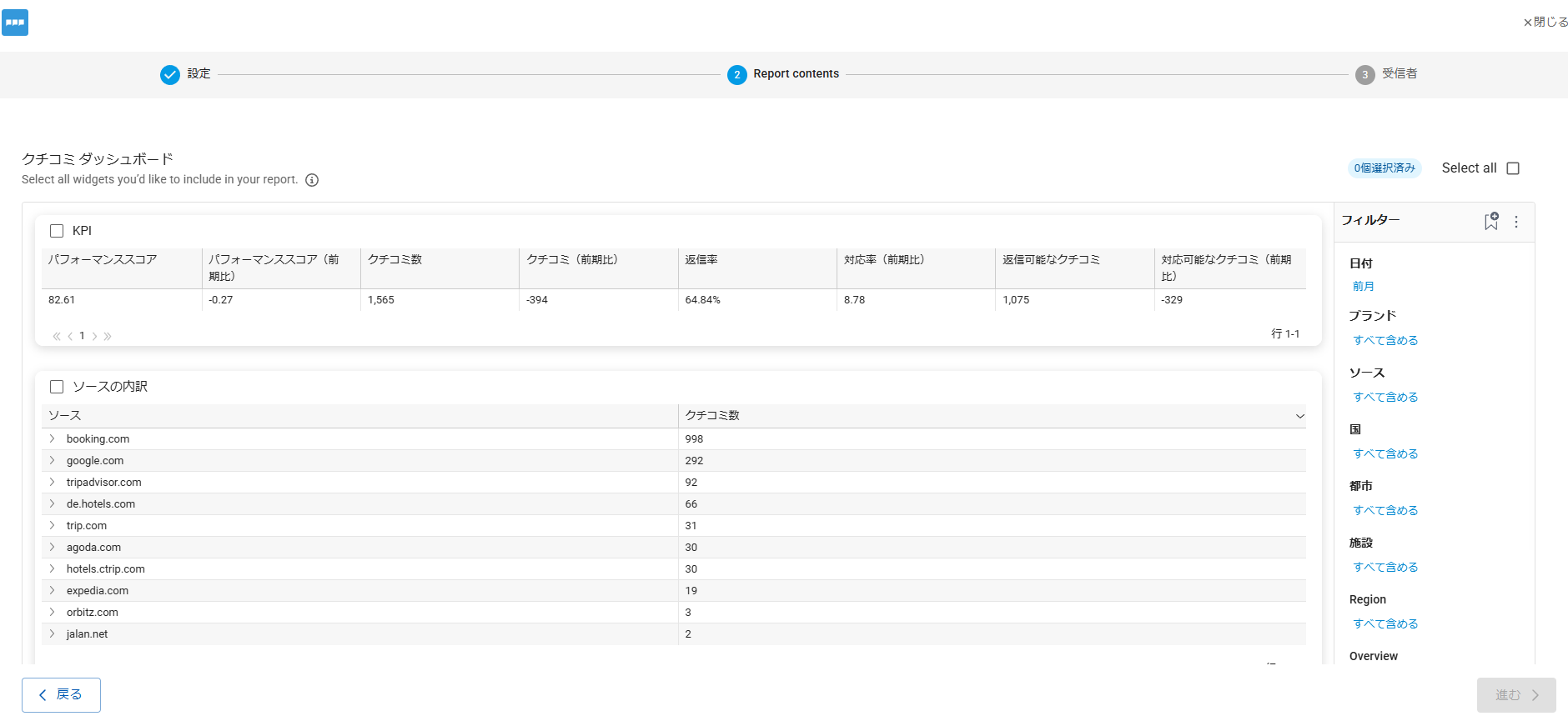Click 返信率 value 64.84%
Screen dimensions: 1568x721
pyautogui.click(x=702, y=300)
